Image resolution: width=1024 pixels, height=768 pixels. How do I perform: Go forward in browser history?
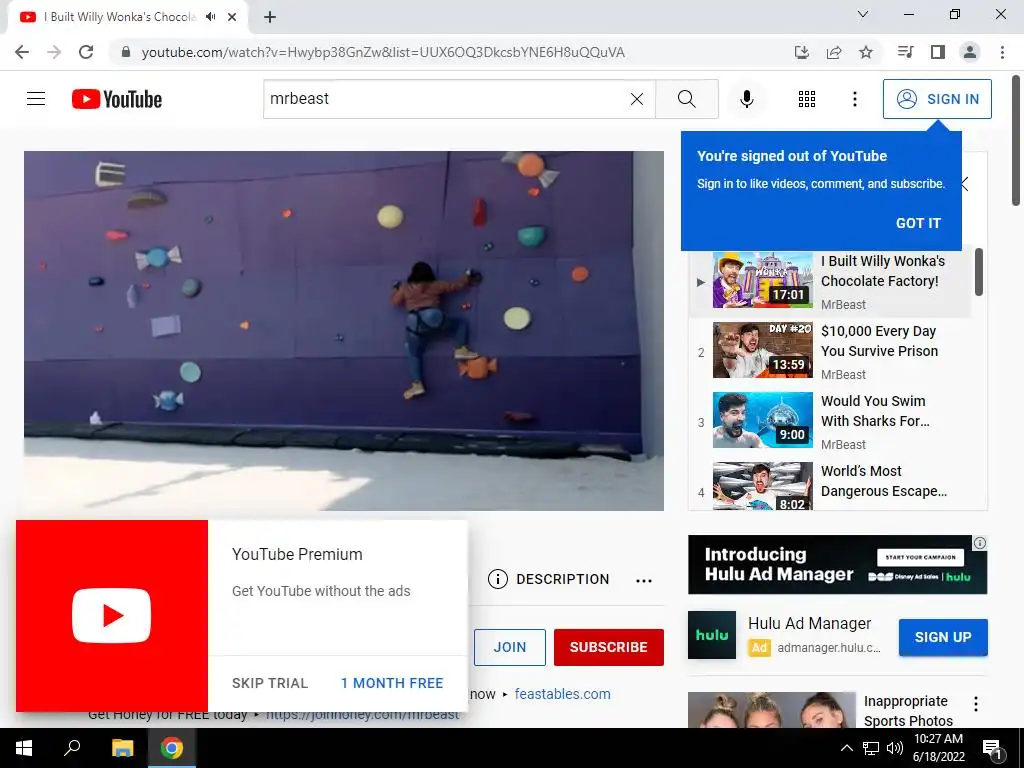[54, 52]
